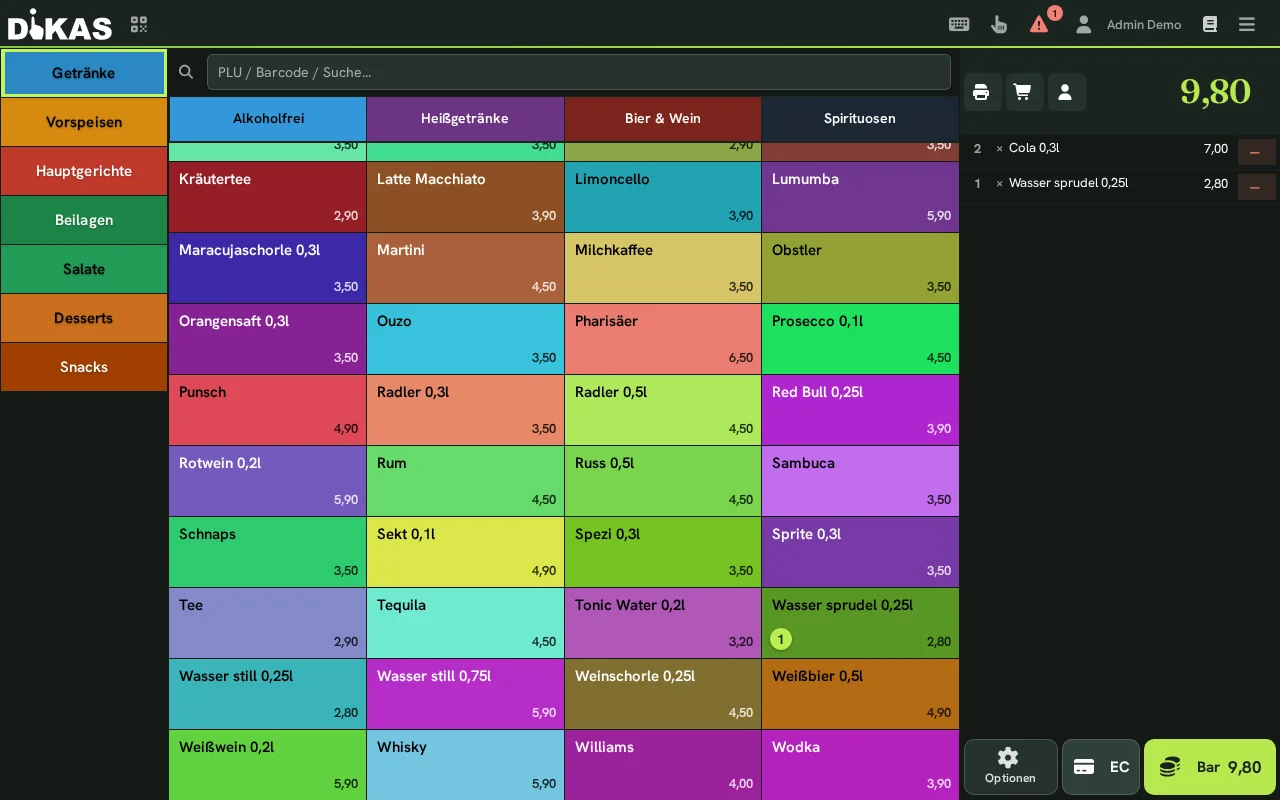This screenshot has width=1280, height=800.
Task: Select the Hauptgerichte category
Action: pos(84,171)
